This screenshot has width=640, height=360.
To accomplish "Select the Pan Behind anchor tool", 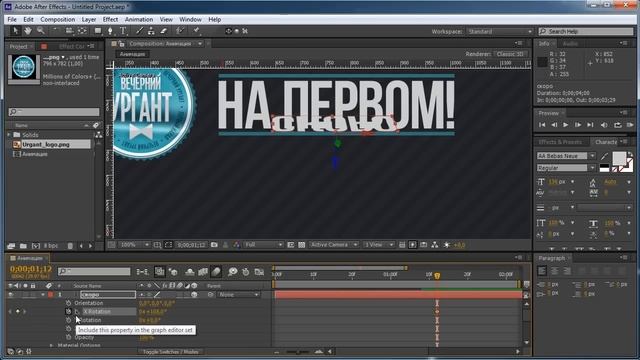I will (x=82, y=31).
